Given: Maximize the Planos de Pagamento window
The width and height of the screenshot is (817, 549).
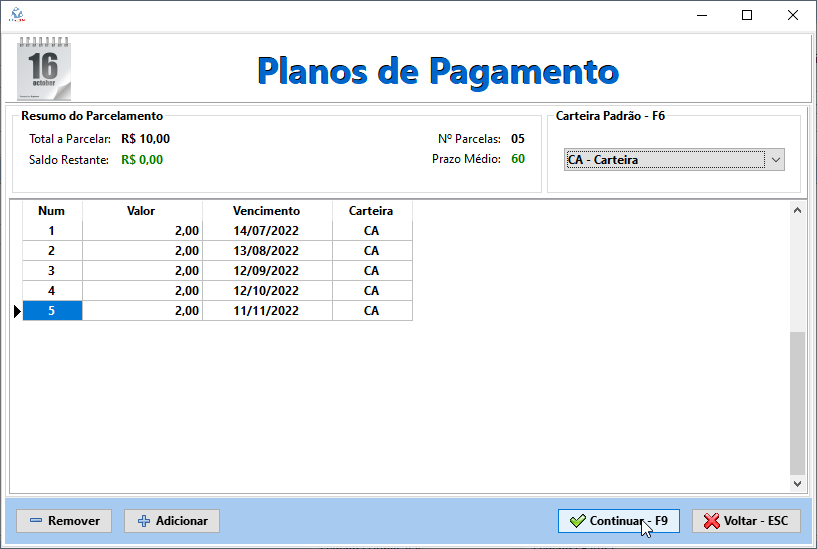Looking at the screenshot, I should coord(747,15).
